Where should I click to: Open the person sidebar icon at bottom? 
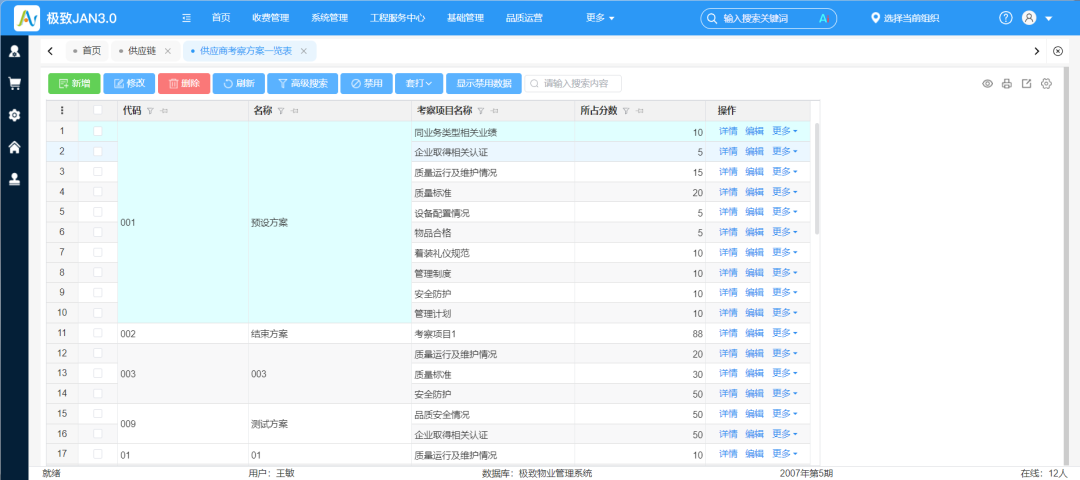coord(14,179)
